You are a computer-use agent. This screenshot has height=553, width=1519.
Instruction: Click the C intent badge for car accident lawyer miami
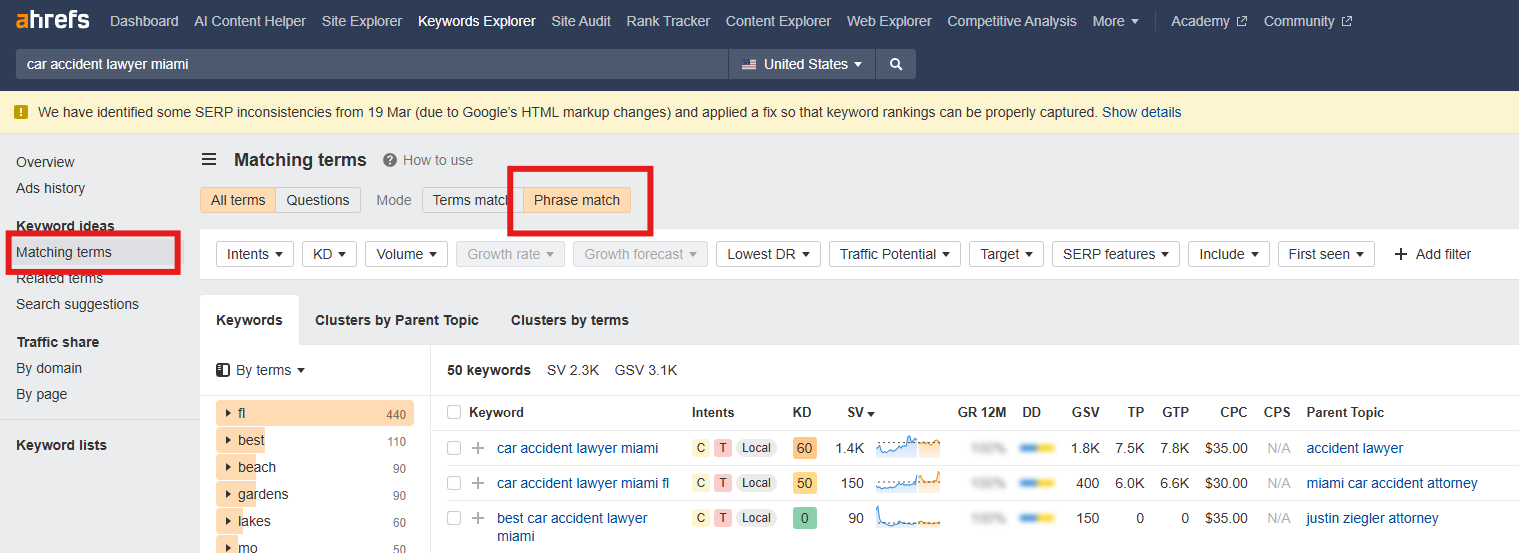pos(701,448)
